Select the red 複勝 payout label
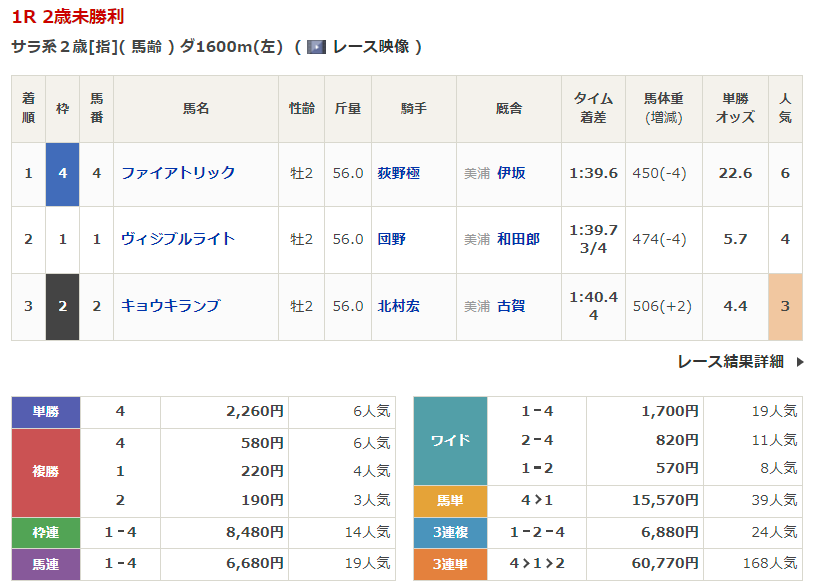Image resolution: width=818 pixels, height=588 pixels. [x=45, y=471]
